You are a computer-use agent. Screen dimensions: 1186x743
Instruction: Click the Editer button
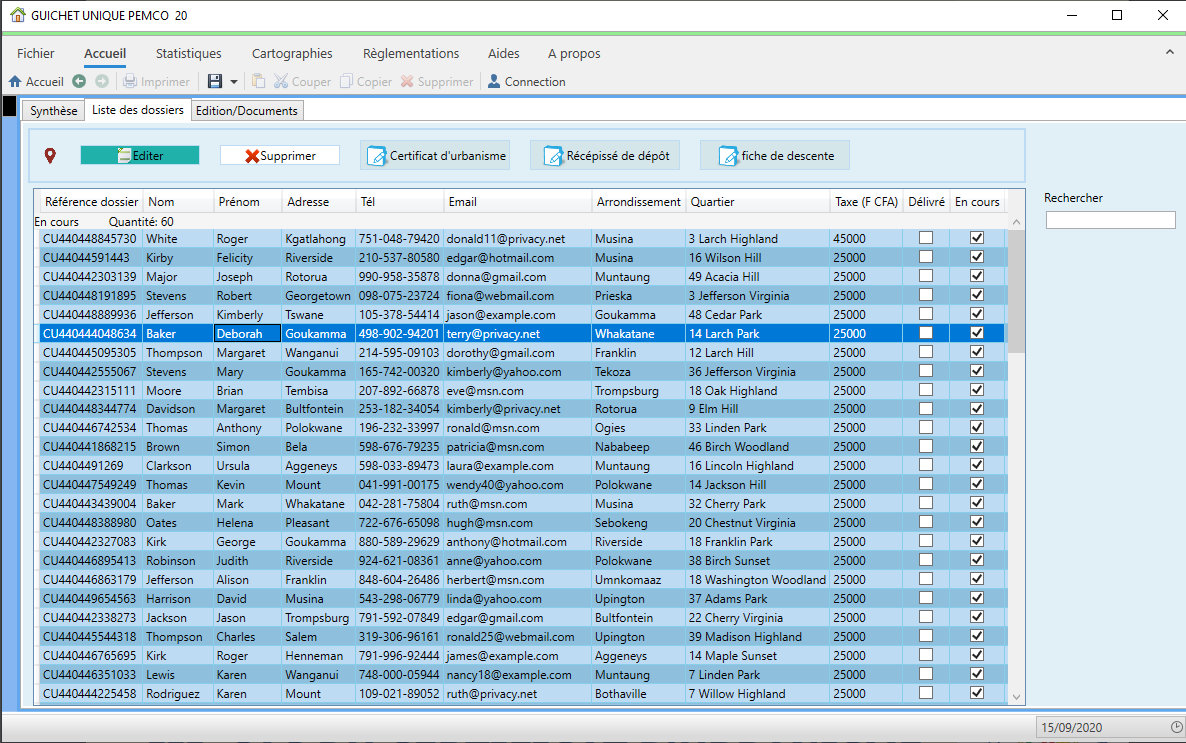click(x=140, y=155)
